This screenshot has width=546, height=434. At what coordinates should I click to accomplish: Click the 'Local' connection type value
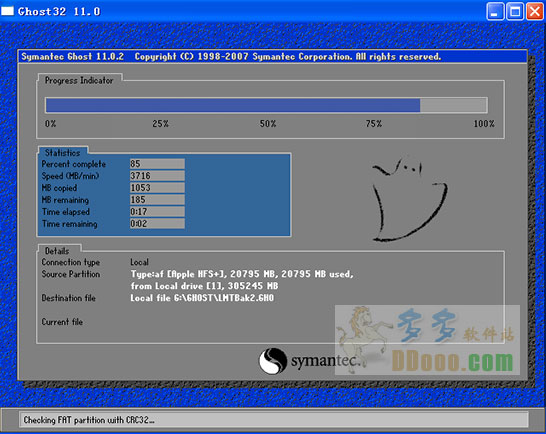tap(140, 262)
